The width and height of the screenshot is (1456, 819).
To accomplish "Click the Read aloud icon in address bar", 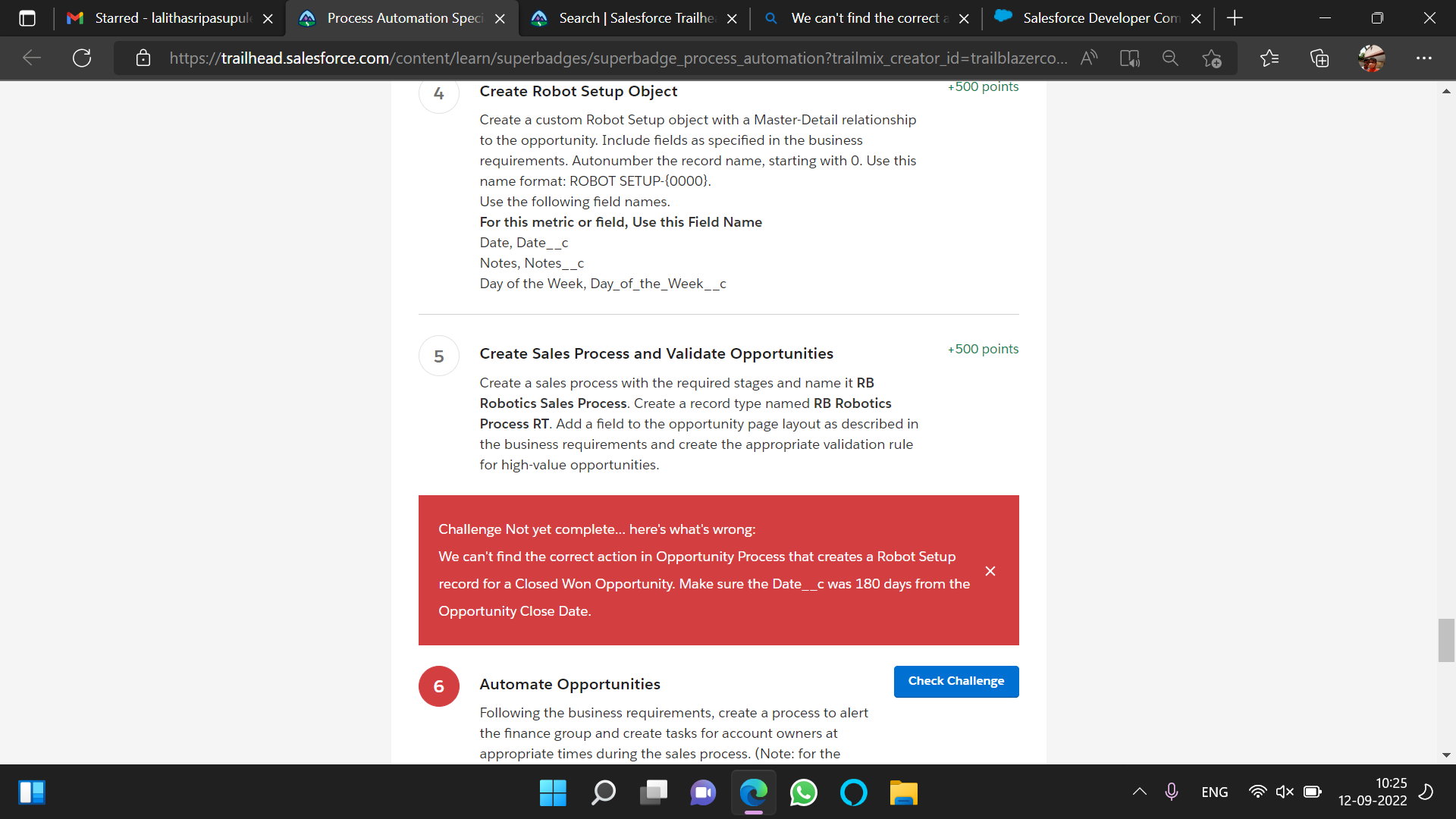I will pyautogui.click(x=1089, y=58).
